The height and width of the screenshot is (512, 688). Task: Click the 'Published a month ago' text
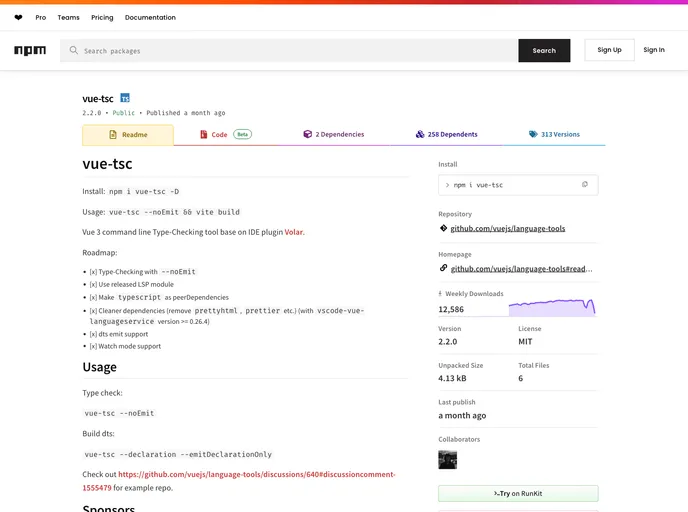pos(186,113)
